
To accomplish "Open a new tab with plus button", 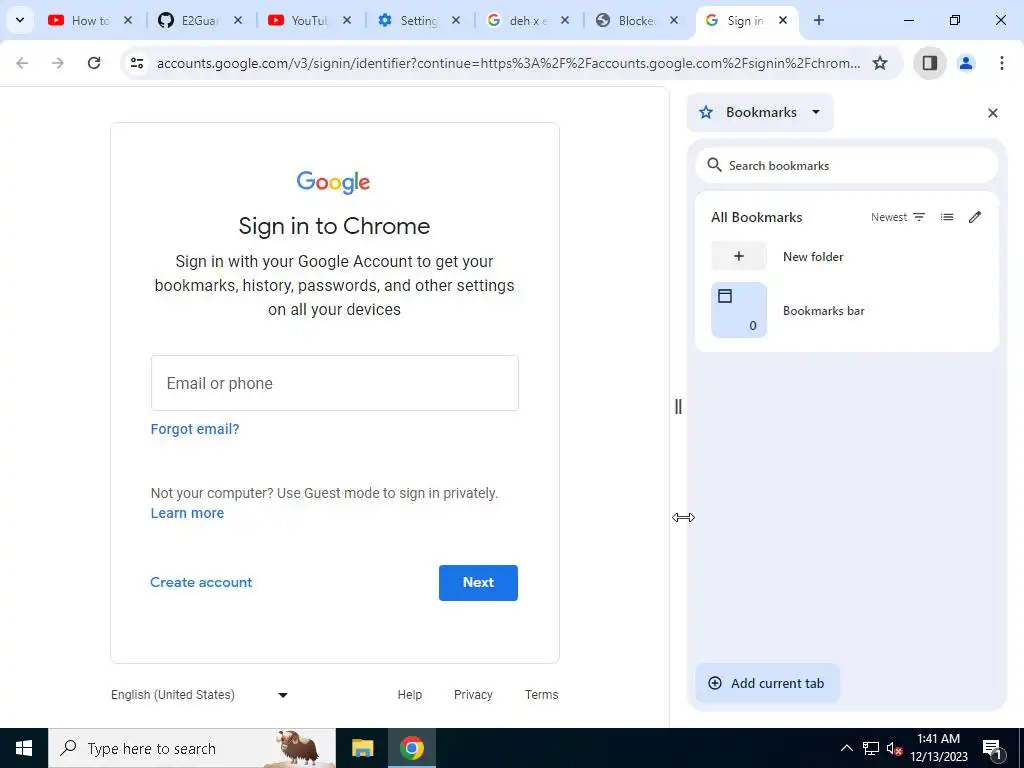I will (818, 21).
